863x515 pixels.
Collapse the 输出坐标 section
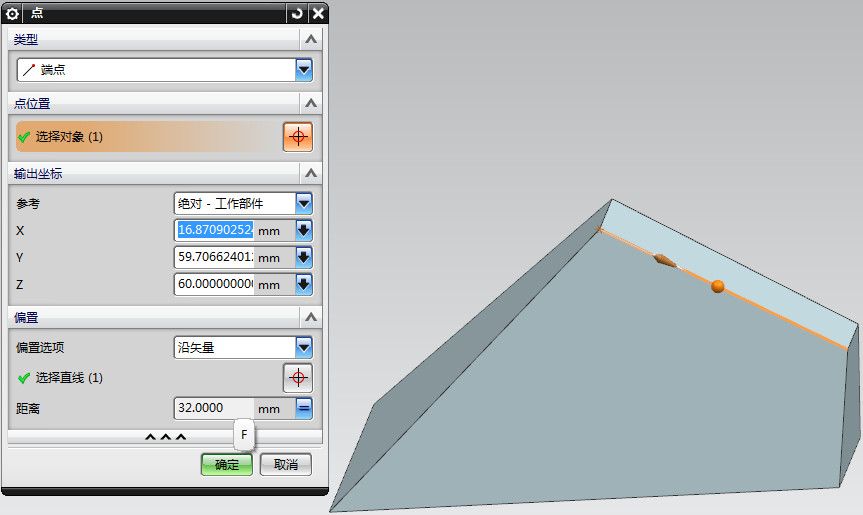(x=311, y=173)
